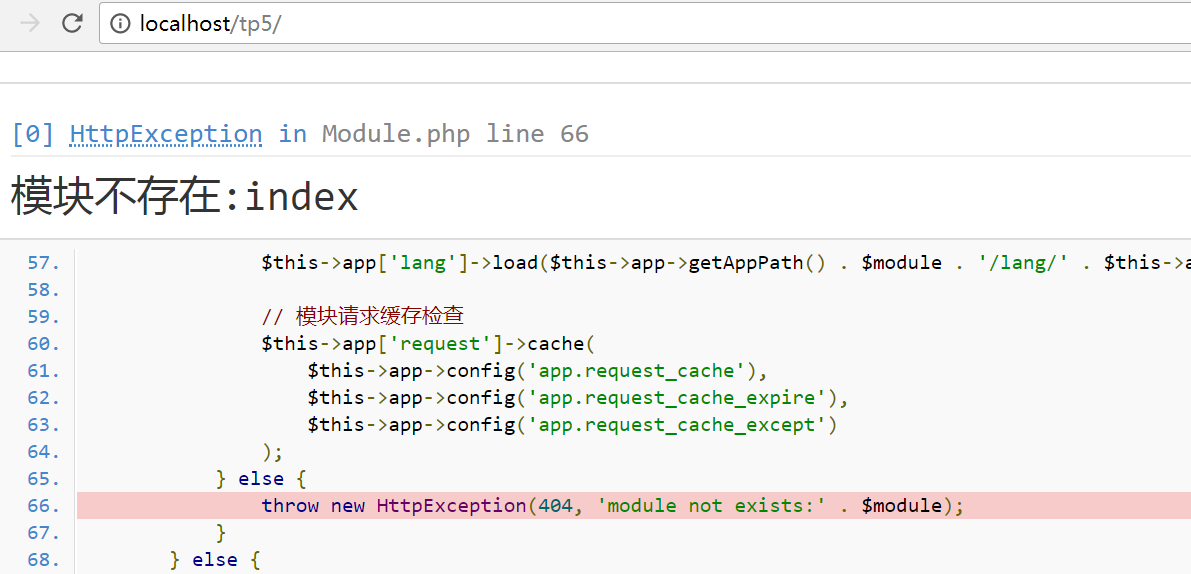Click the highlighted line number 66.

click(43, 506)
